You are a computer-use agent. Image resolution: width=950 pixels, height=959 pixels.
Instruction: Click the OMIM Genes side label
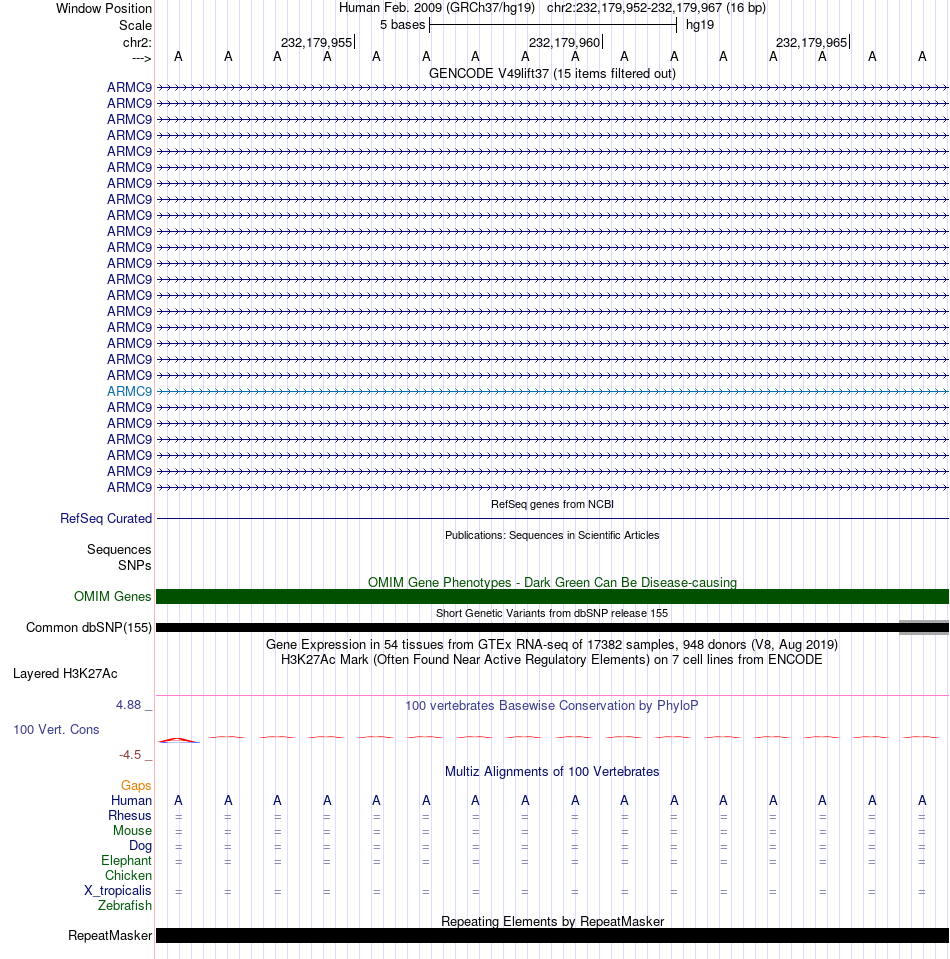coord(113,596)
